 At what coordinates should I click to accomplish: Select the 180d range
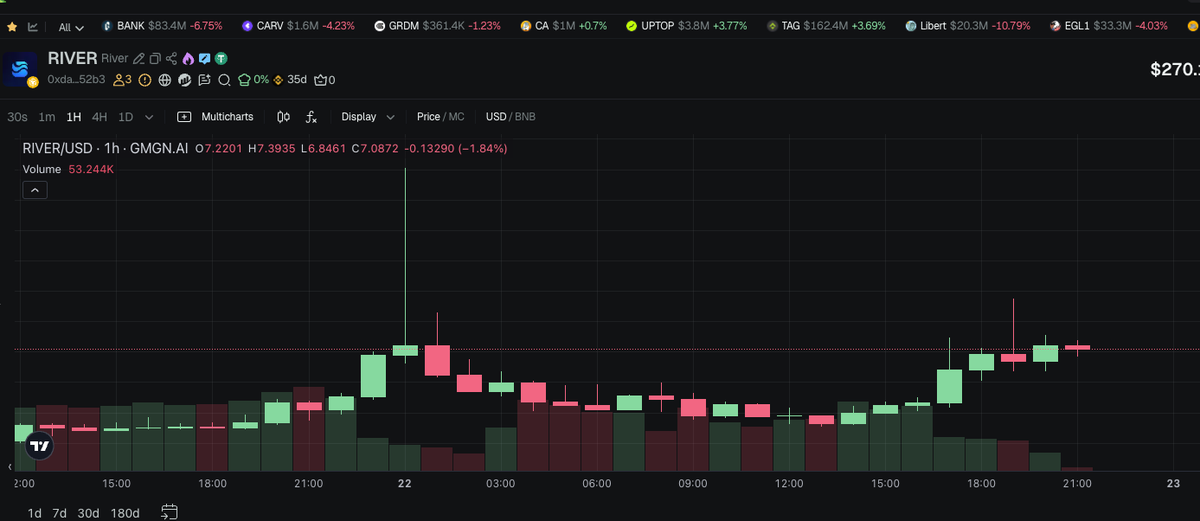[x=125, y=513]
